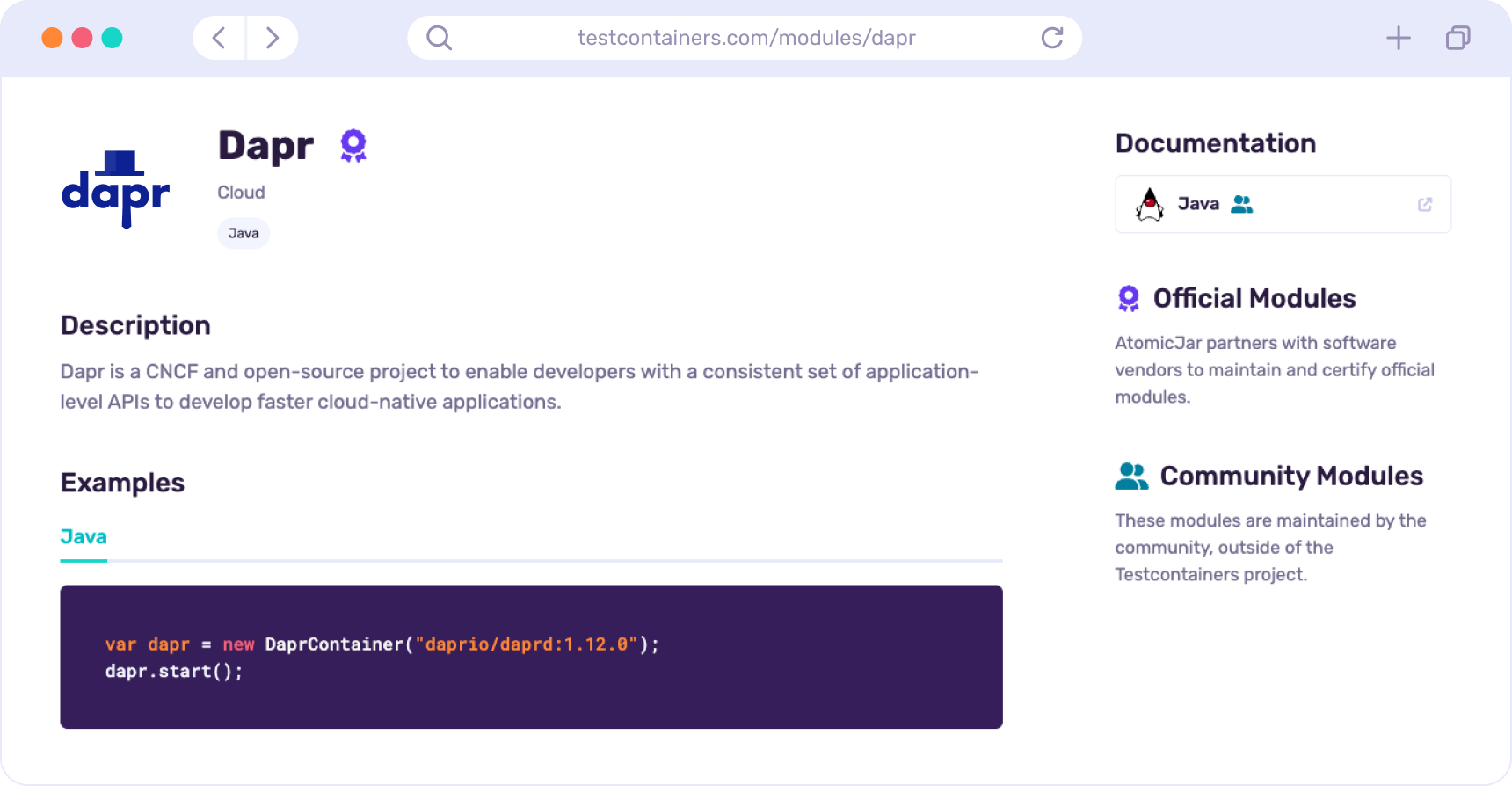Open Java docs via external link icon

click(x=1425, y=204)
